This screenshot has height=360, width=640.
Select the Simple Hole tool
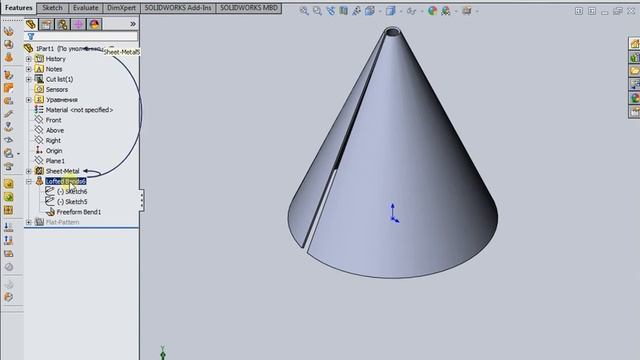click(9, 197)
